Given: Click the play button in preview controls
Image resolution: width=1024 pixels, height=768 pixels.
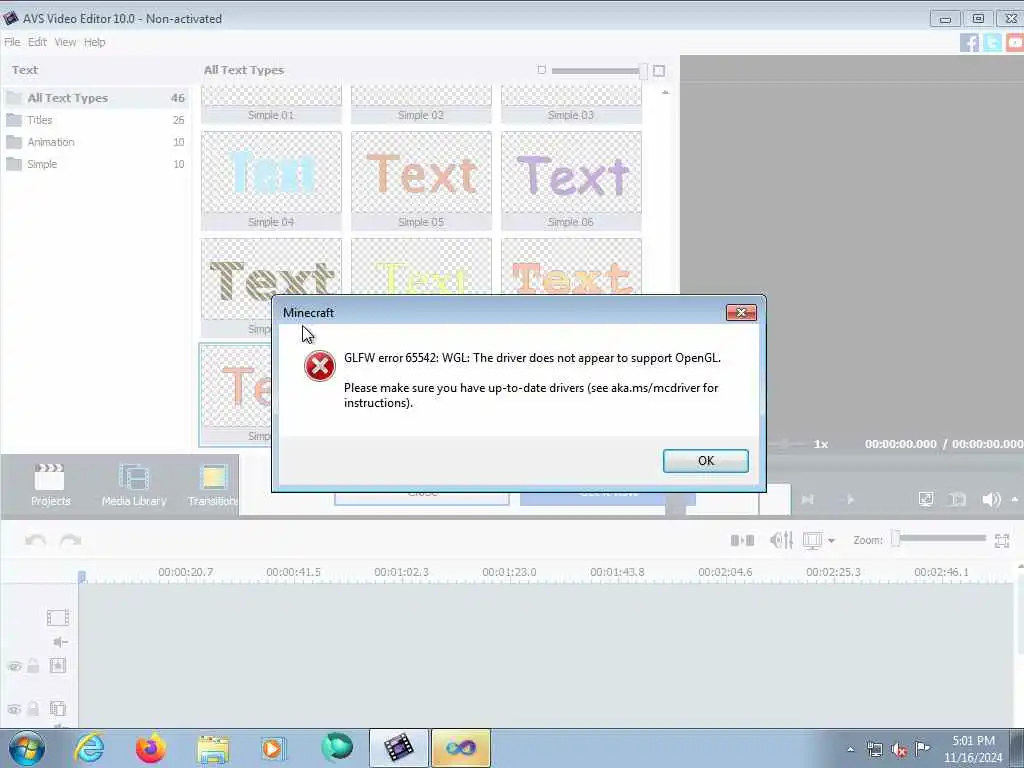Looking at the screenshot, I should 850,500.
